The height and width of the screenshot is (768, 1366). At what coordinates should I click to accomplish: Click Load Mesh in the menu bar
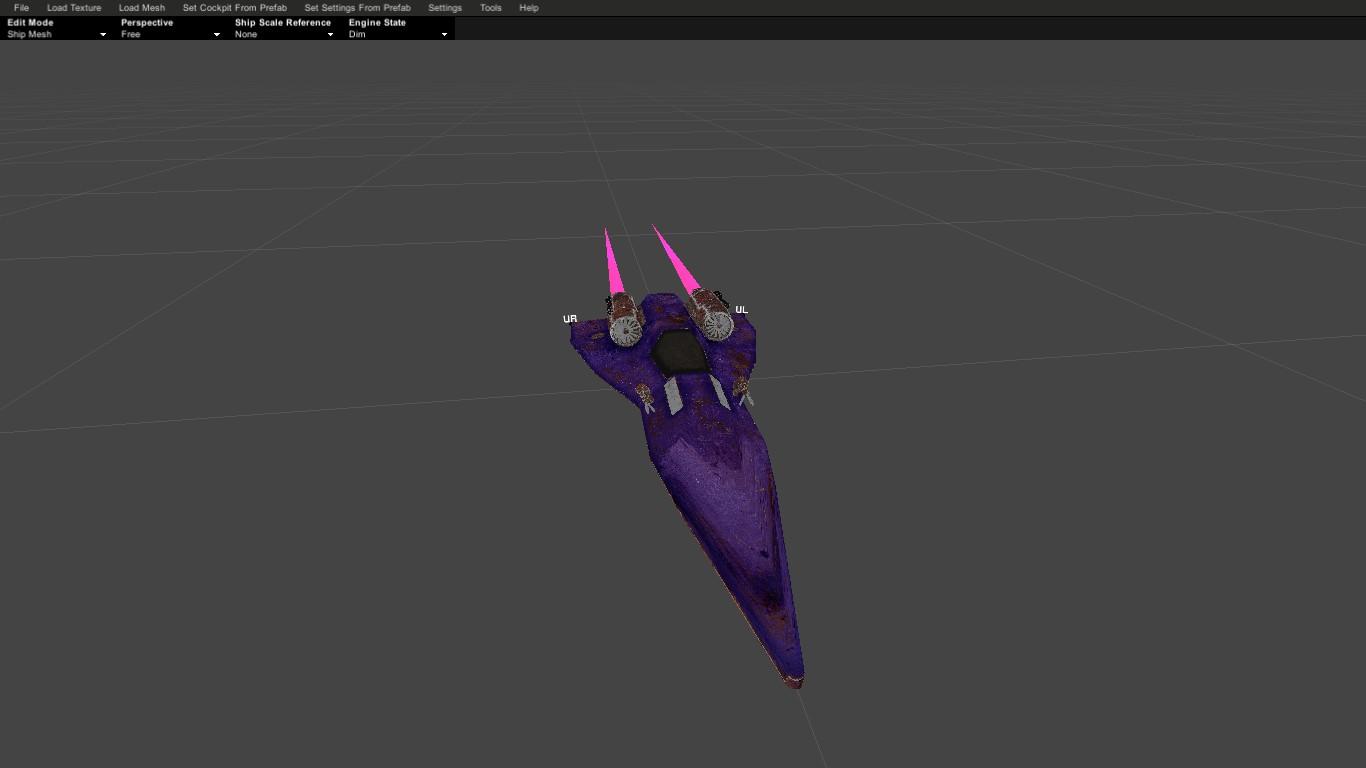(x=142, y=8)
